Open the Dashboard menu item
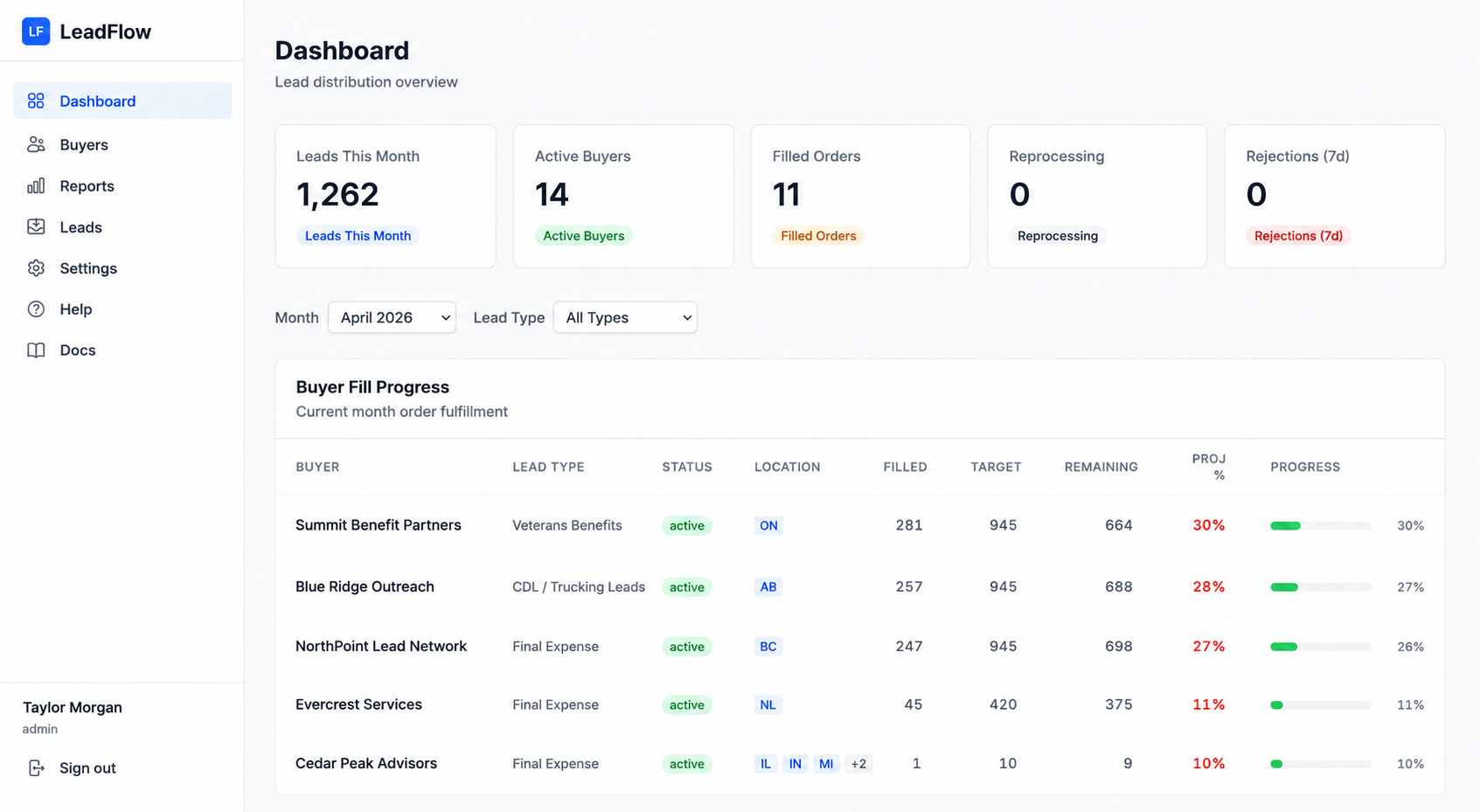The width and height of the screenshot is (1480, 812). tap(122, 101)
